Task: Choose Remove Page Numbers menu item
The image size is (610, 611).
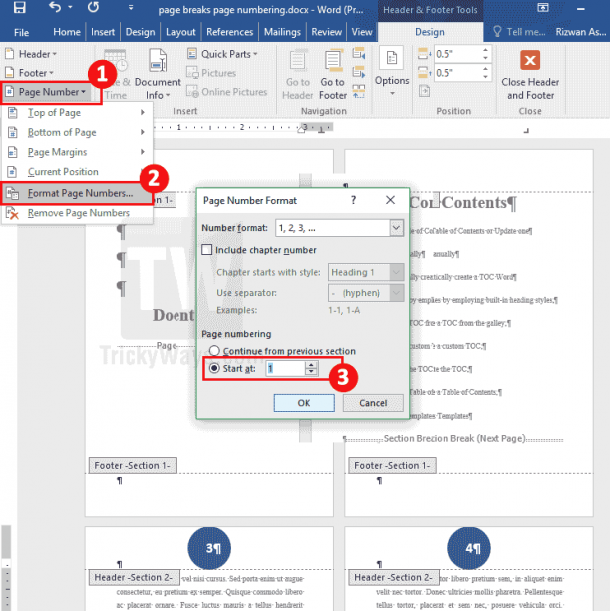Action: tap(77, 213)
